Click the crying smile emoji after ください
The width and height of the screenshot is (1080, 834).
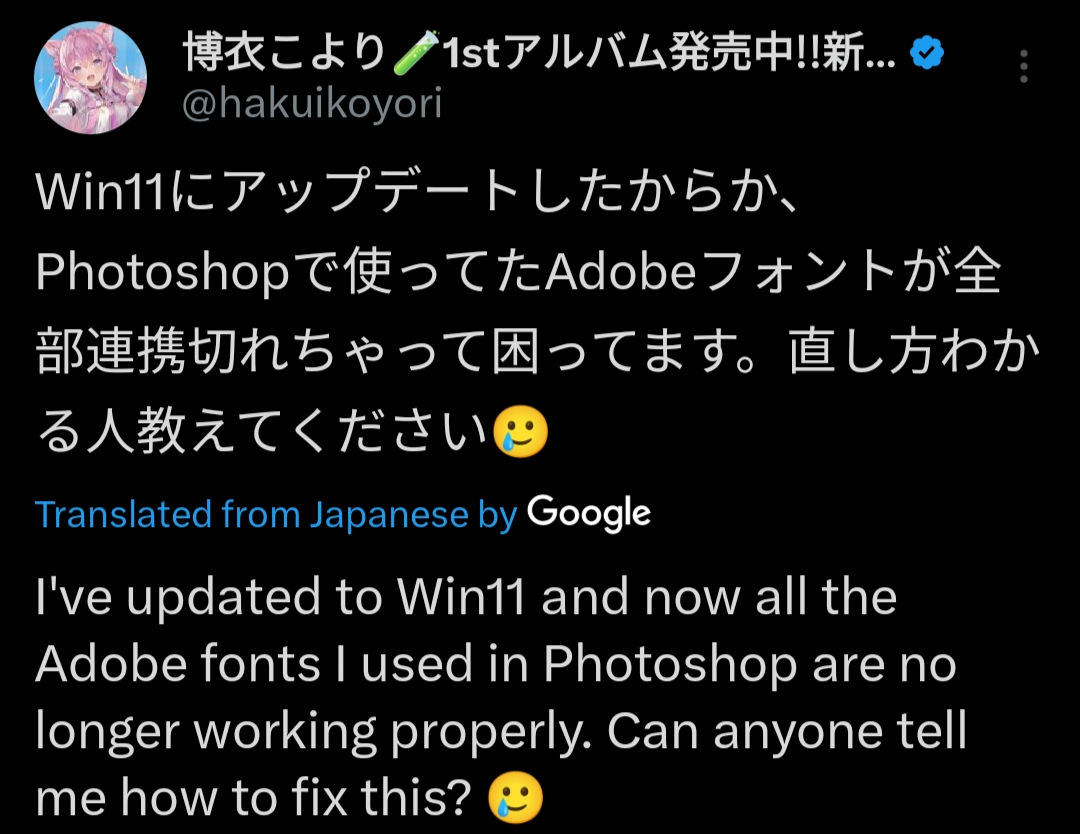coord(521,432)
